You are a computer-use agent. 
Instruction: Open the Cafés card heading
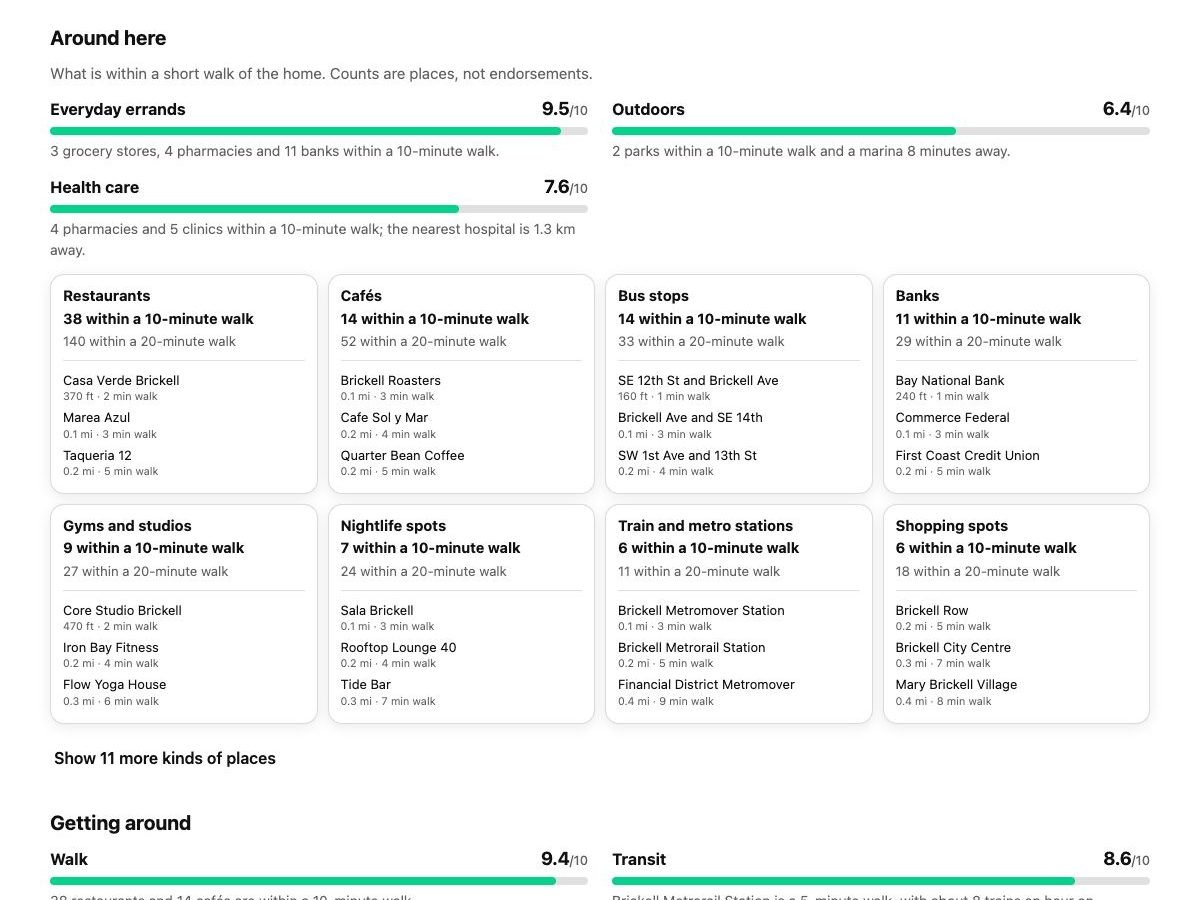tap(361, 296)
